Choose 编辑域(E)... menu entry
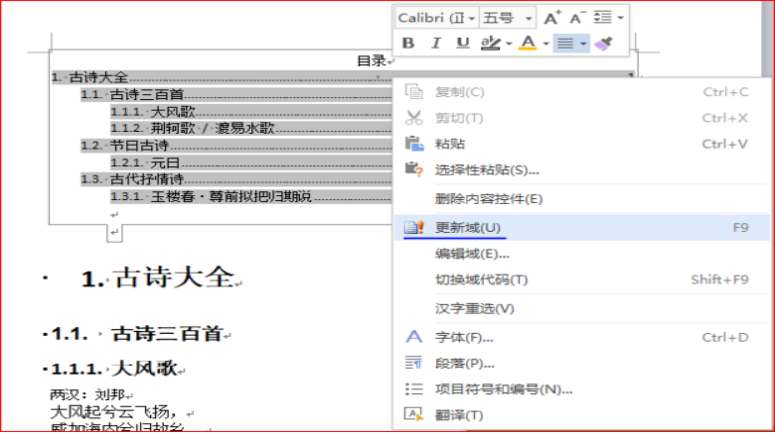Image resolution: width=775 pixels, height=433 pixels. (582, 254)
